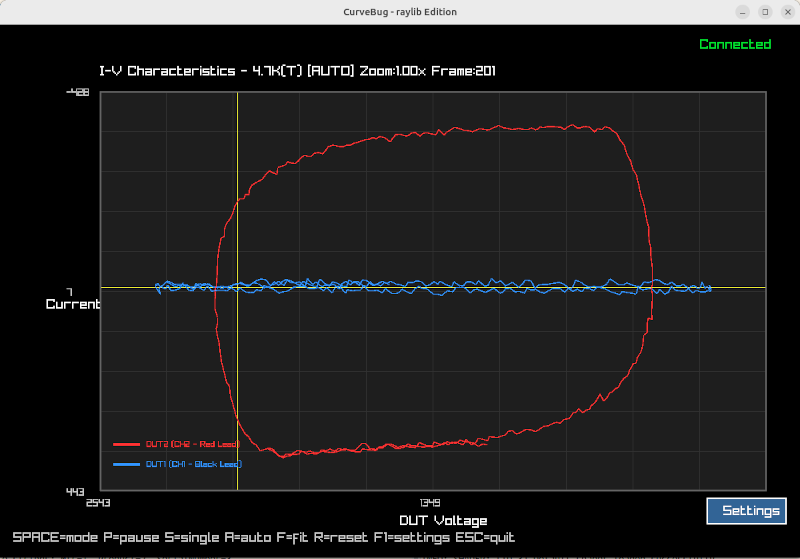Click the 2543 x-axis minimum value
Image resolution: width=800 pixels, height=559 pixels.
coord(99,502)
